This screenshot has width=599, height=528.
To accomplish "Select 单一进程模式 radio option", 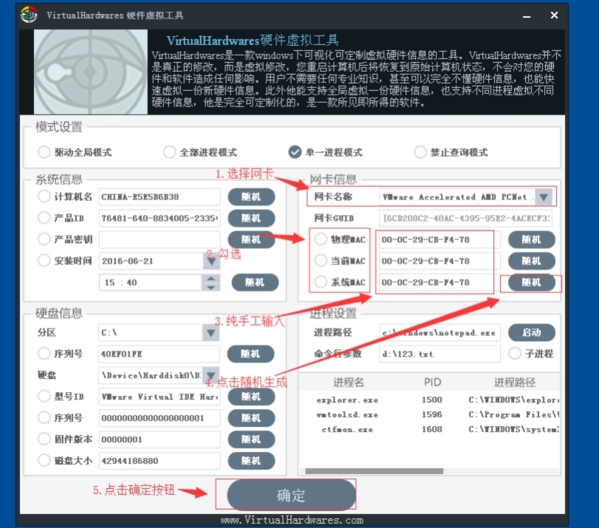I will point(295,152).
